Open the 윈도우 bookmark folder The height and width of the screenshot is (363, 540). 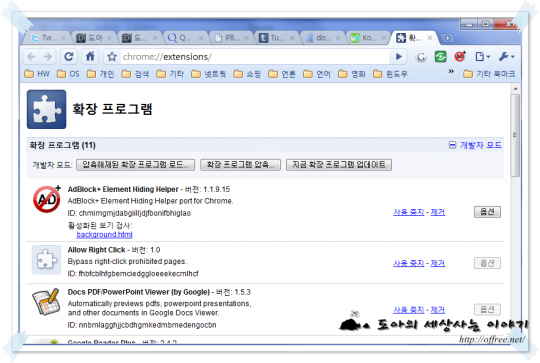point(390,74)
